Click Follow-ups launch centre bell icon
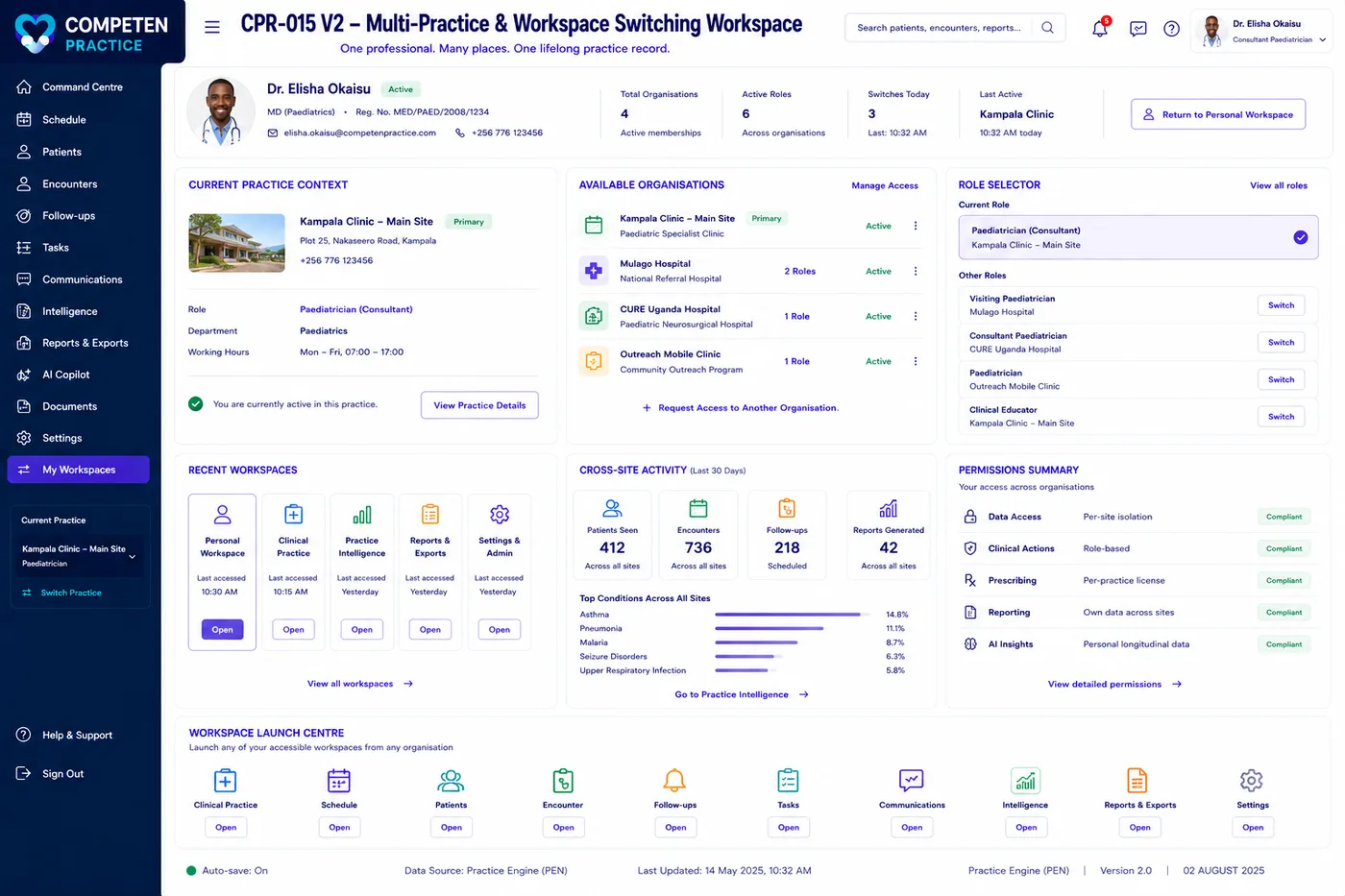 (675, 780)
